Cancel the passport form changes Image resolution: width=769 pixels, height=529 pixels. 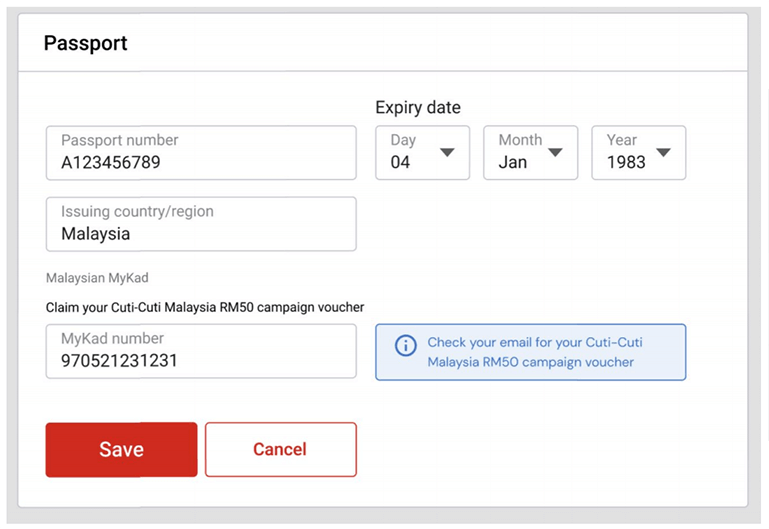(x=280, y=450)
